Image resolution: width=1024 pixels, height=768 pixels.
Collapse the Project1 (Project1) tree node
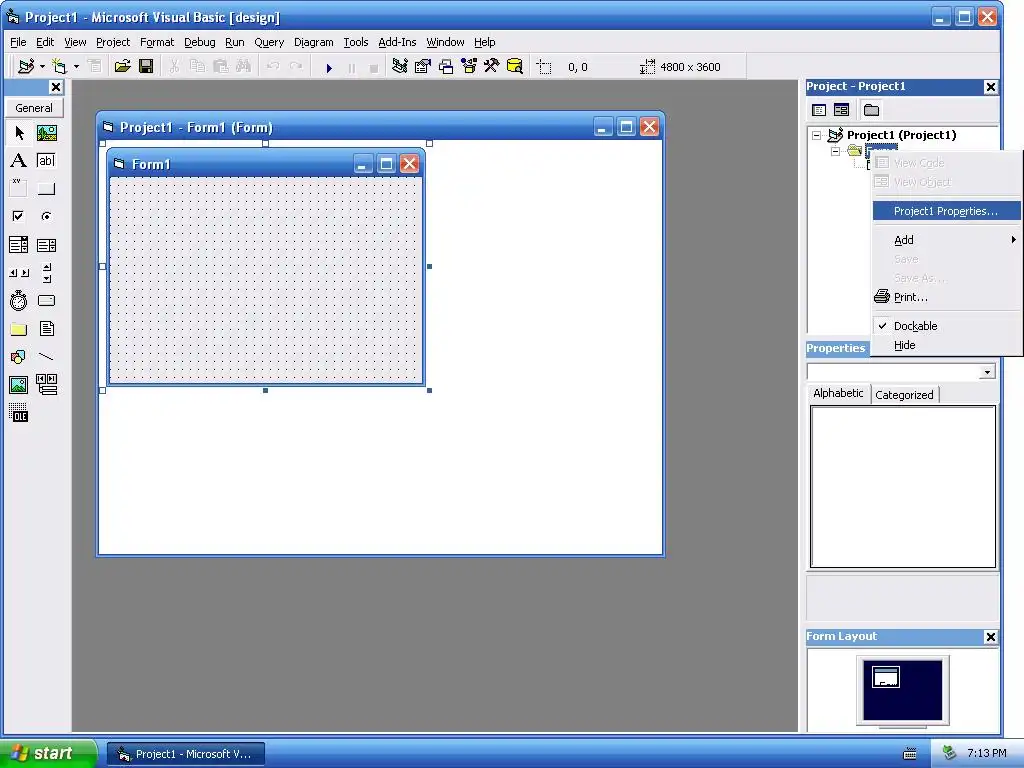[816, 135]
